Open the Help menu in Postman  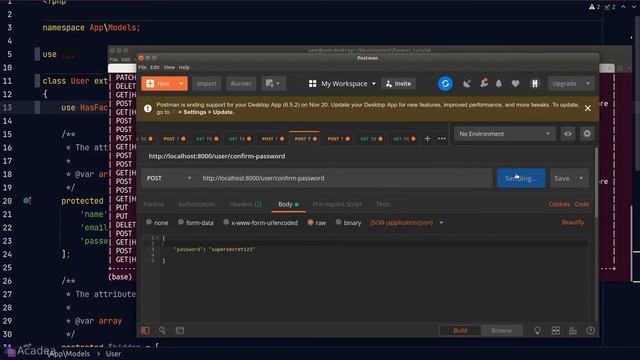click(x=184, y=67)
